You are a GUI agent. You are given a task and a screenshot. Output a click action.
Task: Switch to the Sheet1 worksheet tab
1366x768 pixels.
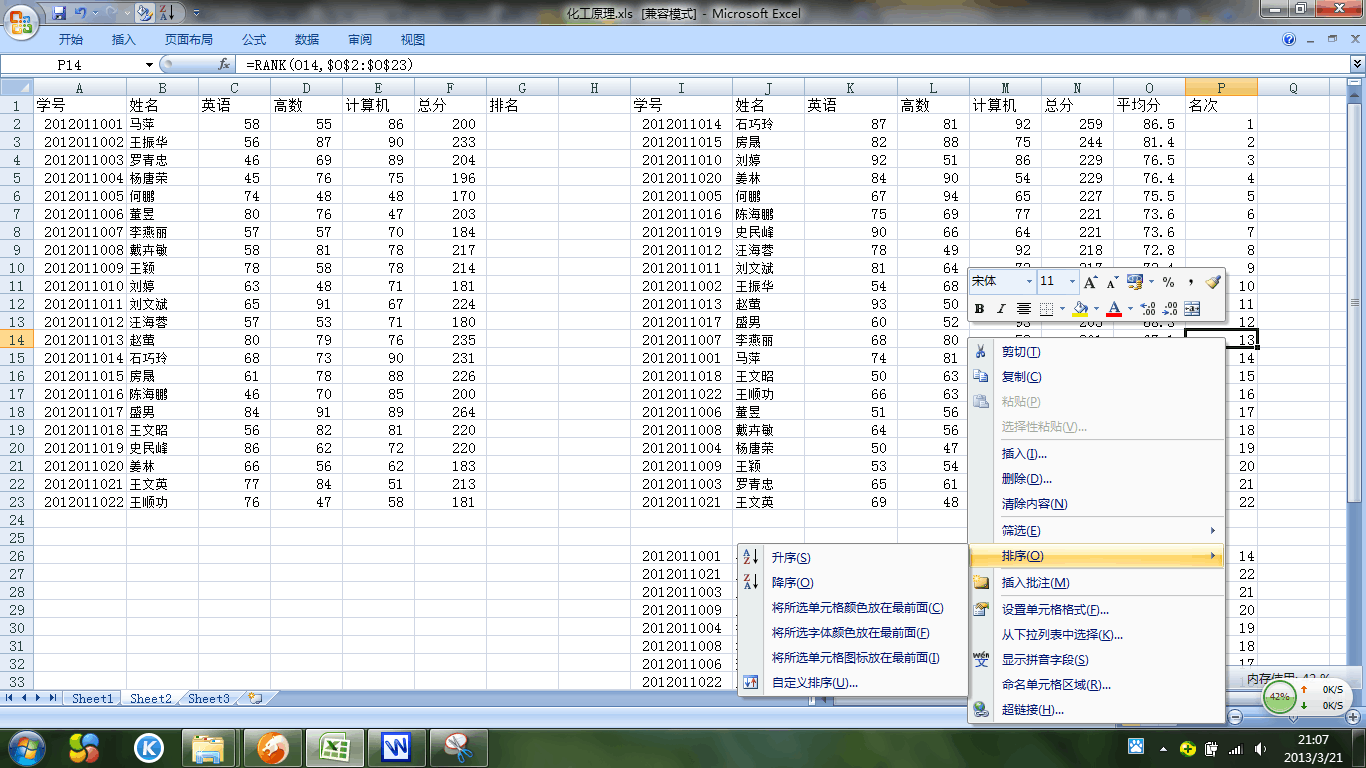coord(92,699)
